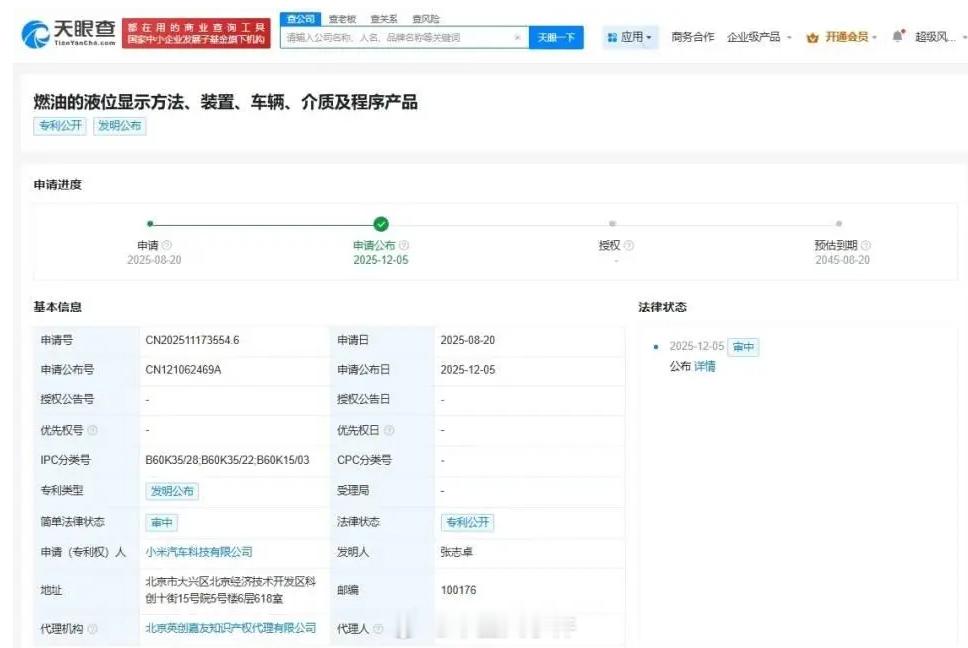Click 详情 in the legal status panel
This screenshot has height=648, width=968.
[x=703, y=367]
